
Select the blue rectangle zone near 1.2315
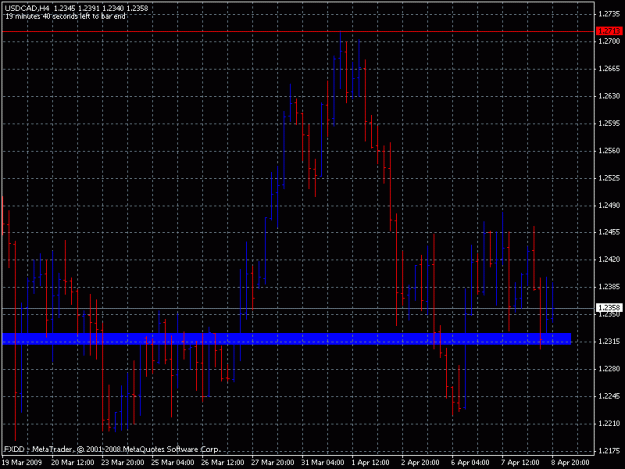(x=287, y=339)
